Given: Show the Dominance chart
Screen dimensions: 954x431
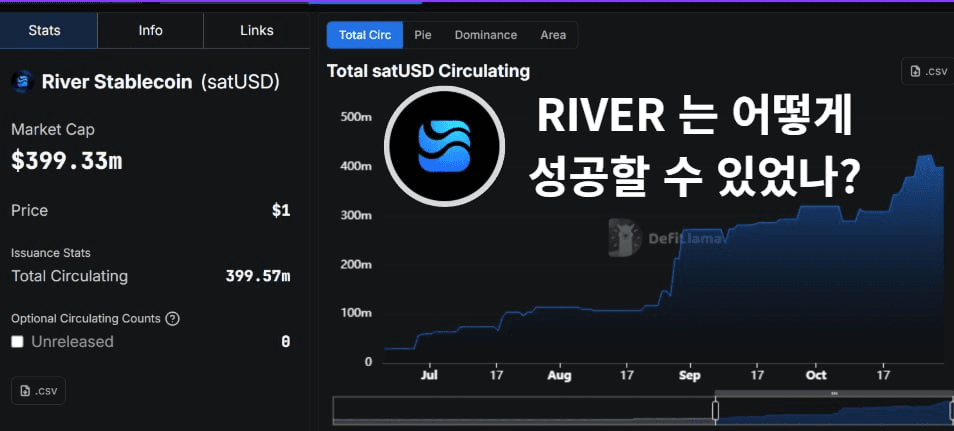Looking at the screenshot, I should coord(485,35).
